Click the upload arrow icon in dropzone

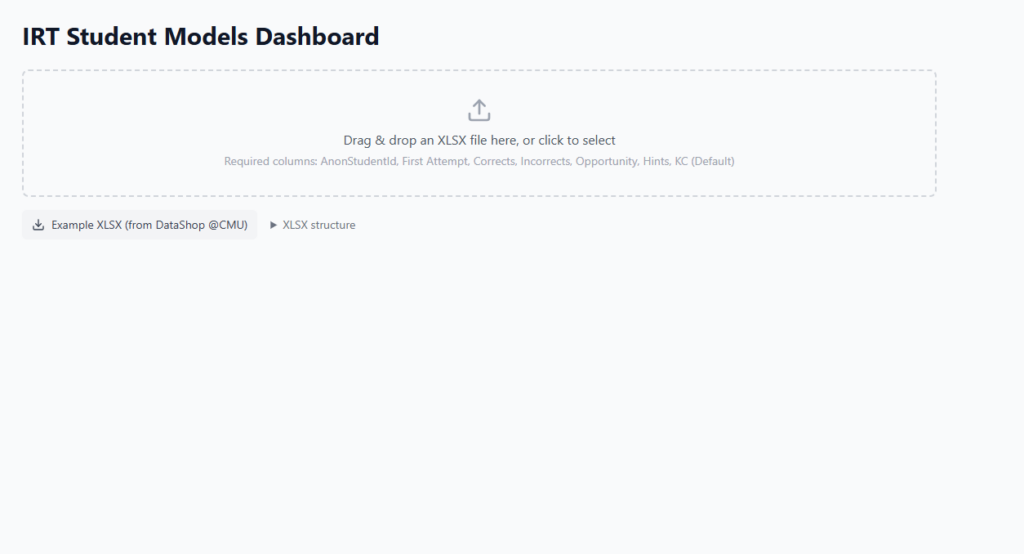pos(479,110)
